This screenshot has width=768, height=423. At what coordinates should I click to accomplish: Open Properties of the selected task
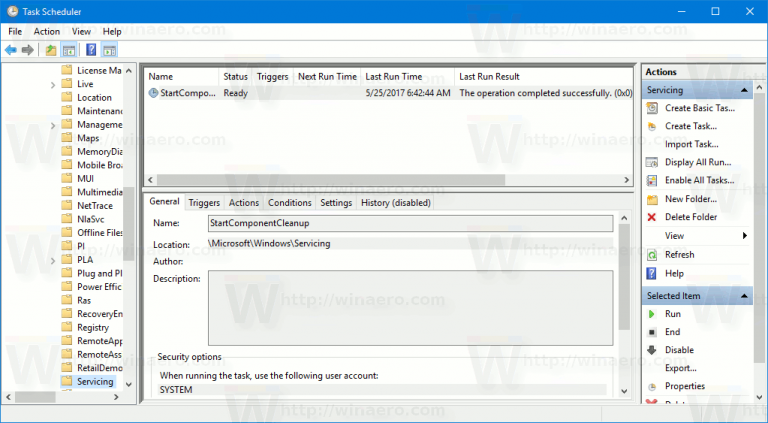684,386
